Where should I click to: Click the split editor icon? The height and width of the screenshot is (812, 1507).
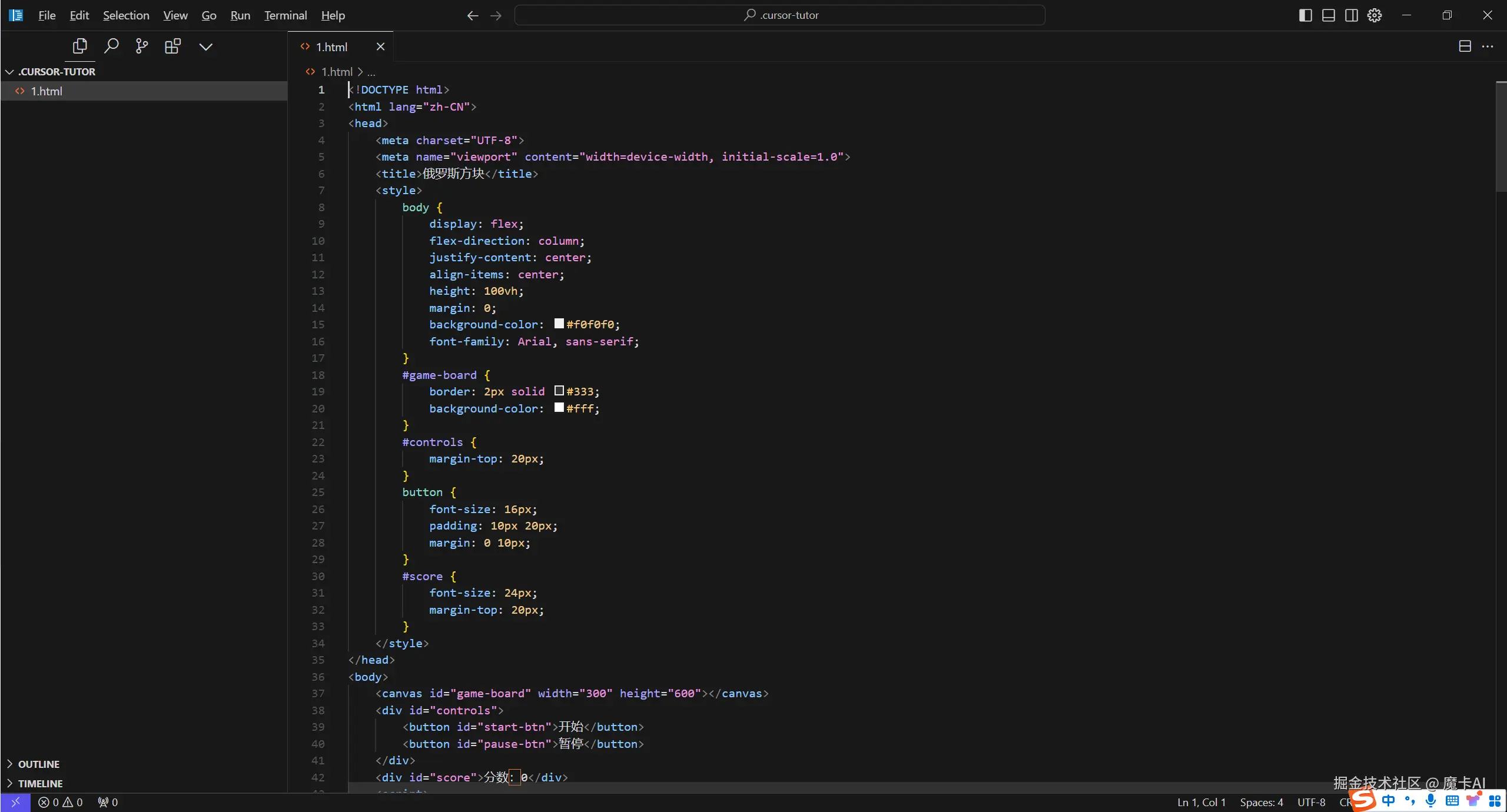pyautogui.click(x=1465, y=46)
